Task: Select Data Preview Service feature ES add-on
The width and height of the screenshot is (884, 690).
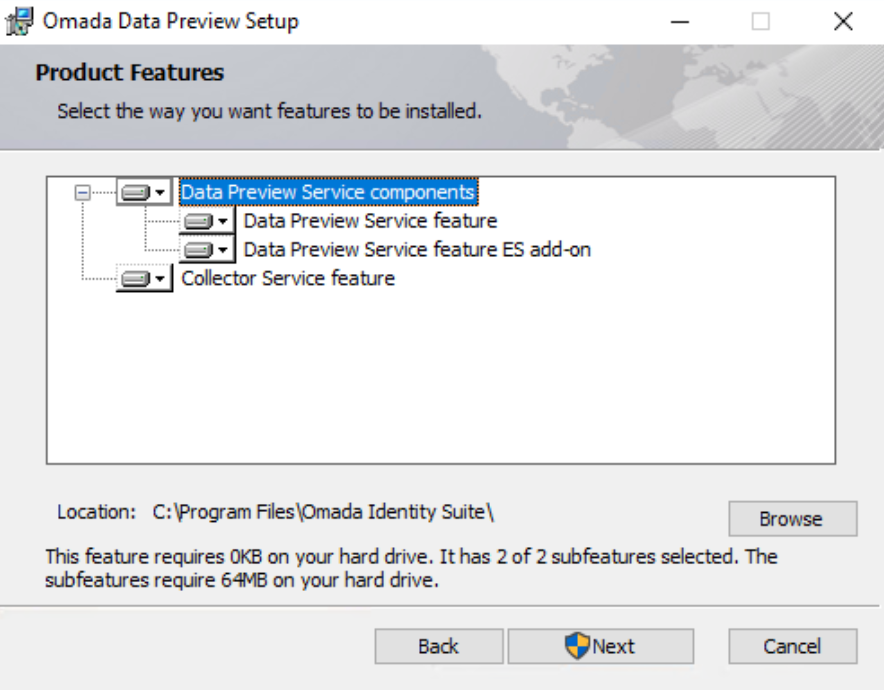Action: 417,250
